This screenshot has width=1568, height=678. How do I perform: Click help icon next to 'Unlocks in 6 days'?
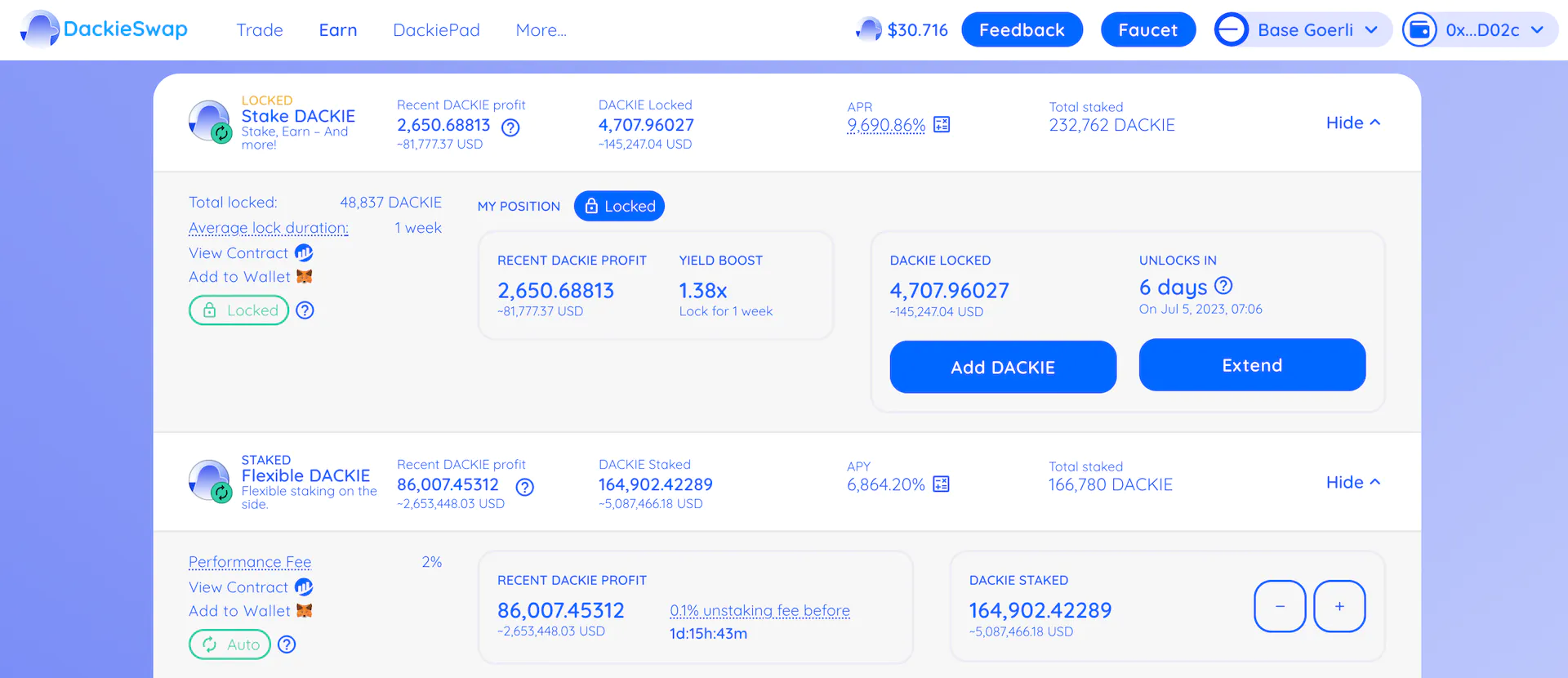[x=1223, y=286]
